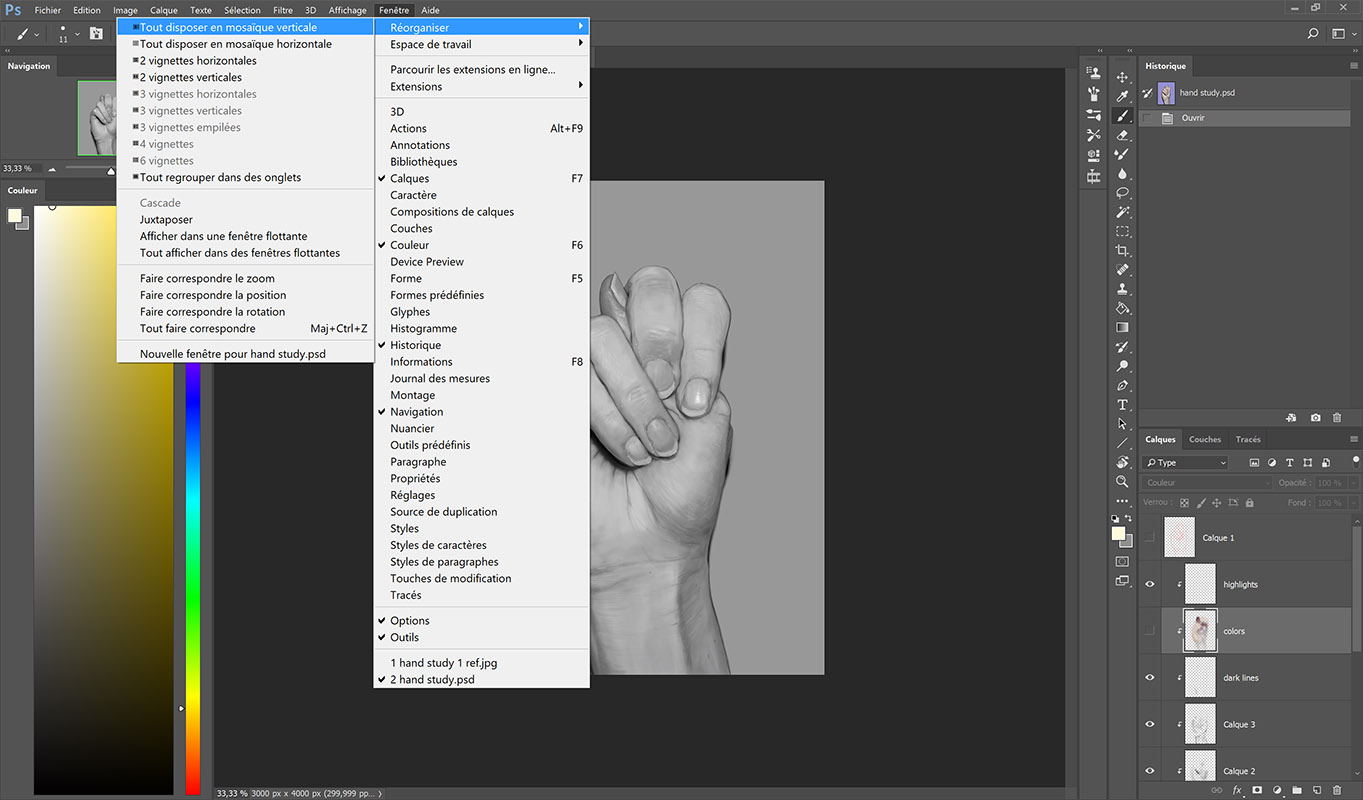Click the foreground color swatch in toolbar
The width and height of the screenshot is (1363, 800).
pos(1117,533)
